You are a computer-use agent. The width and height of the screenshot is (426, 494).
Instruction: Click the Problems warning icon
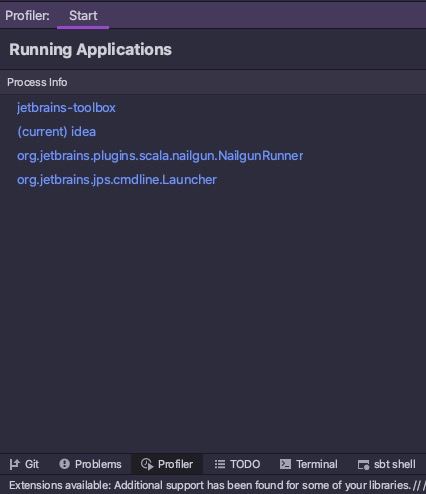tap(64, 464)
